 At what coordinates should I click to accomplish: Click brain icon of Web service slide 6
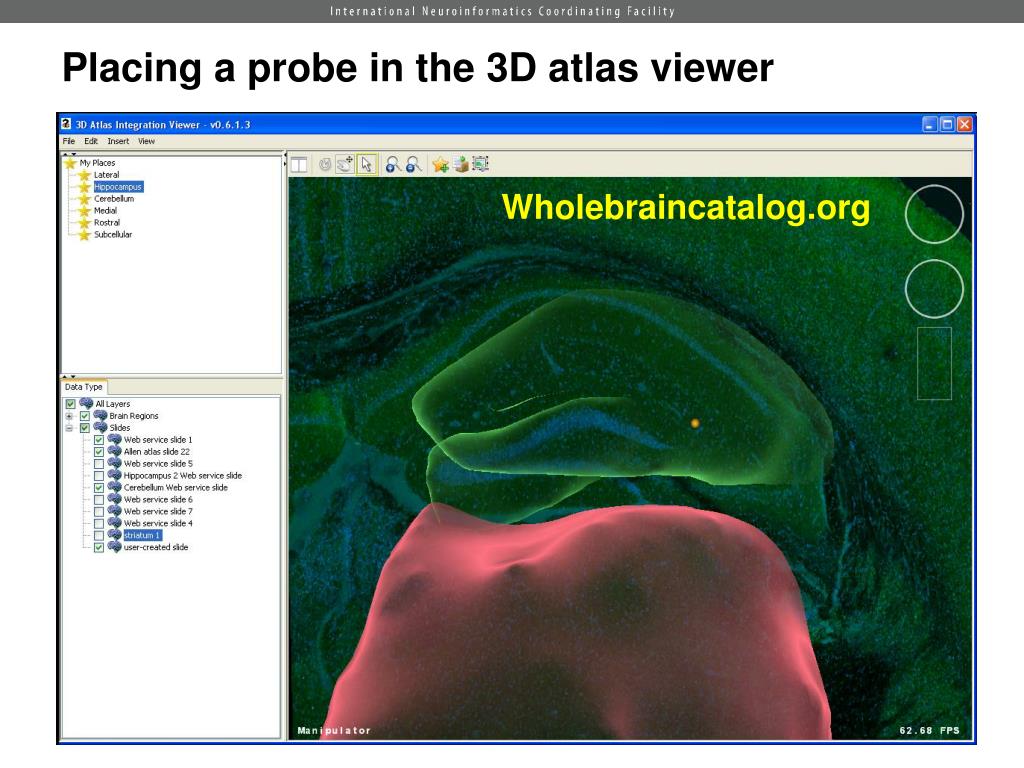(114, 499)
